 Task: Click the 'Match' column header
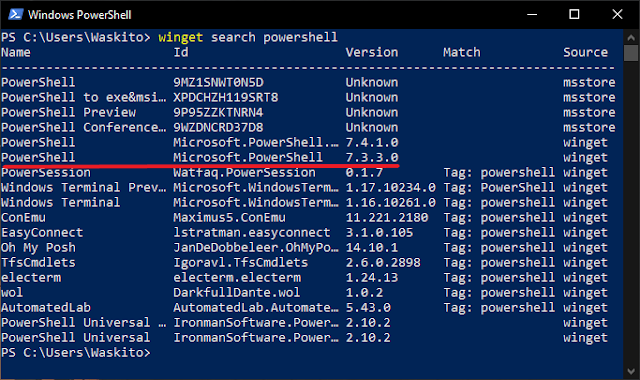coord(462,52)
